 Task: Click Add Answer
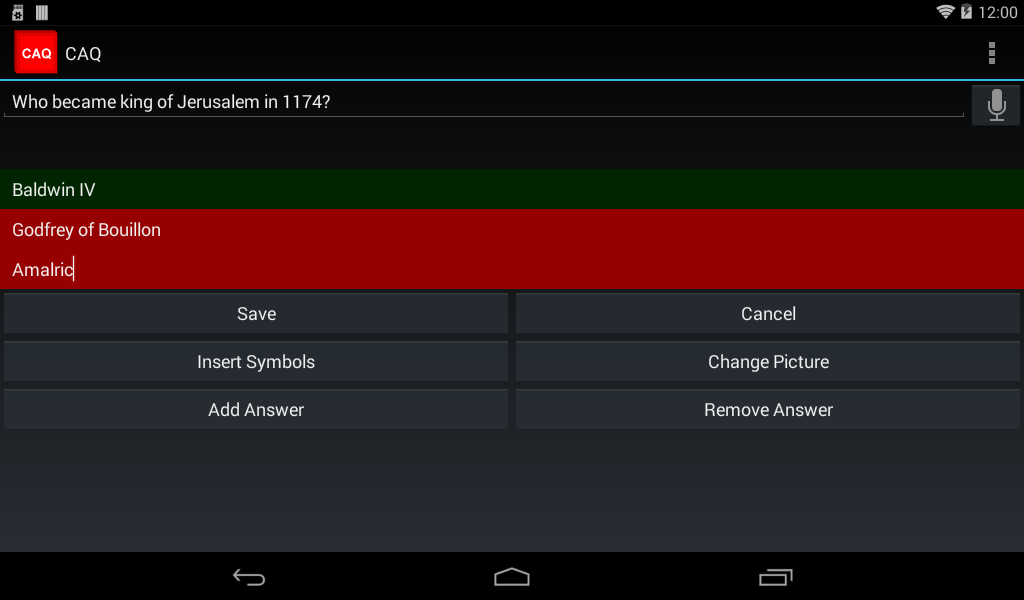pyautogui.click(x=256, y=409)
